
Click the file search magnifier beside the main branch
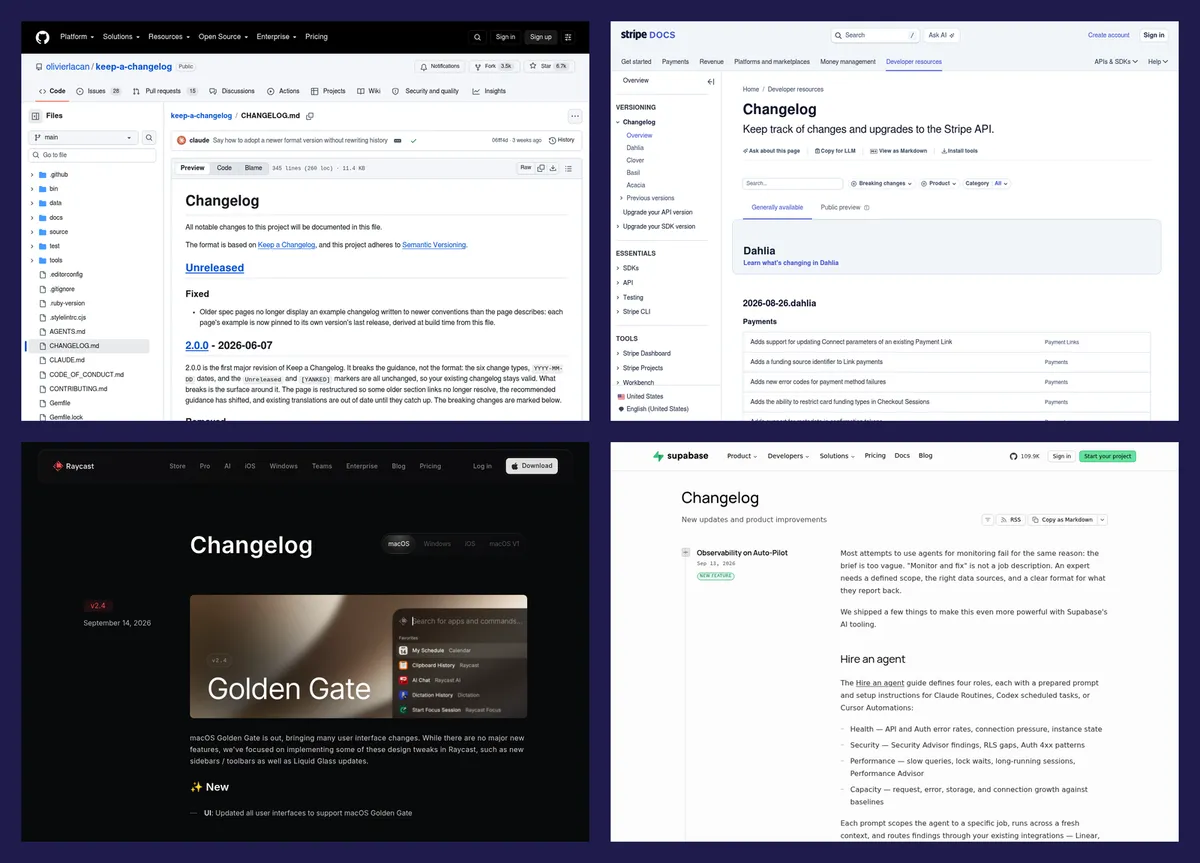click(x=149, y=138)
